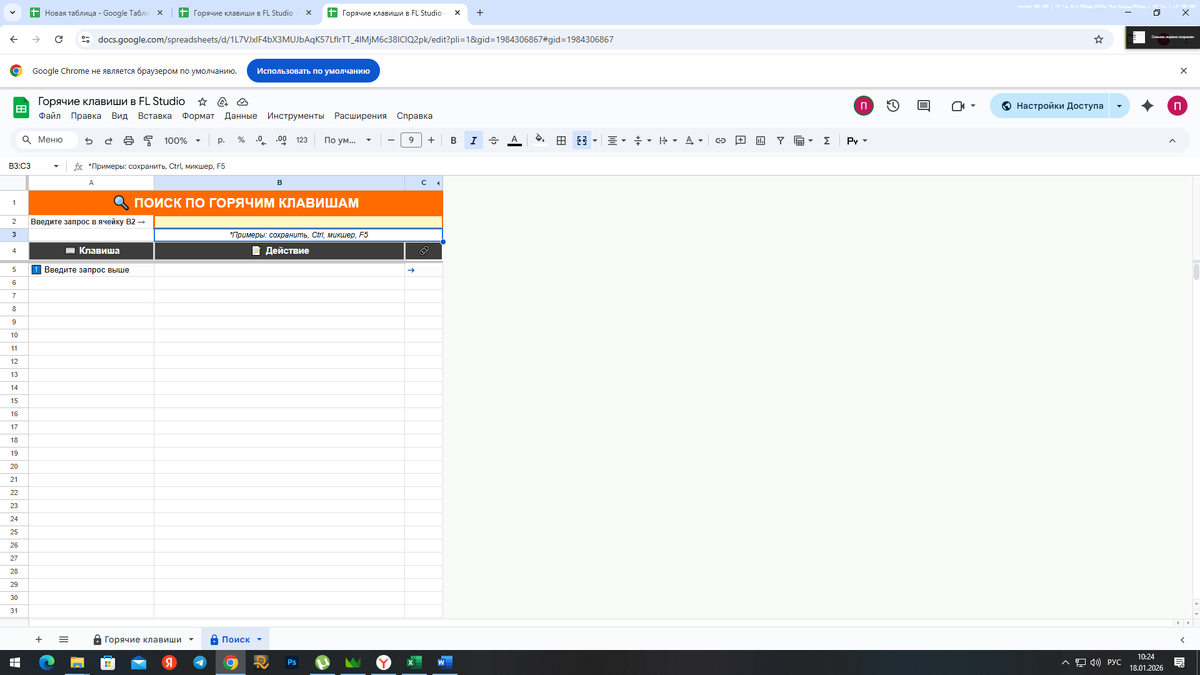Click the Insert chart icon
Screen dimensions: 1200x675
tap(761, 140)
